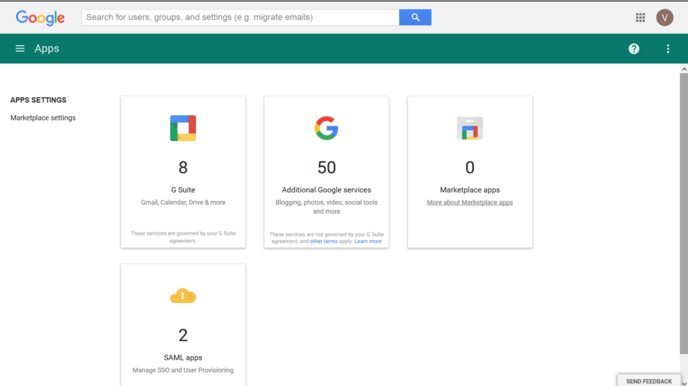
Task: Click the Send Feedback button
Action: [x=649, y=381]
